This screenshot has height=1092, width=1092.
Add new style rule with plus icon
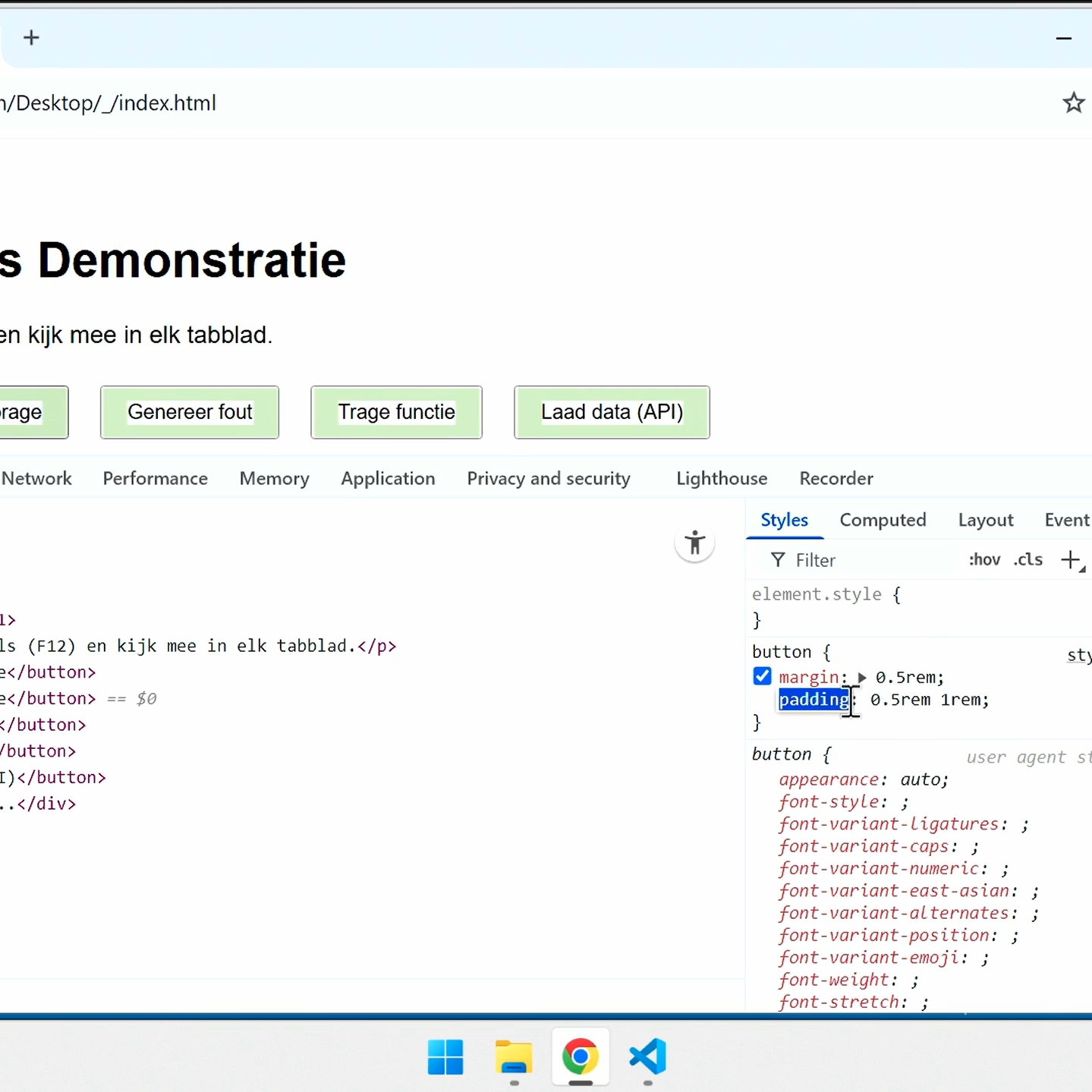(x=1070, y=560)
